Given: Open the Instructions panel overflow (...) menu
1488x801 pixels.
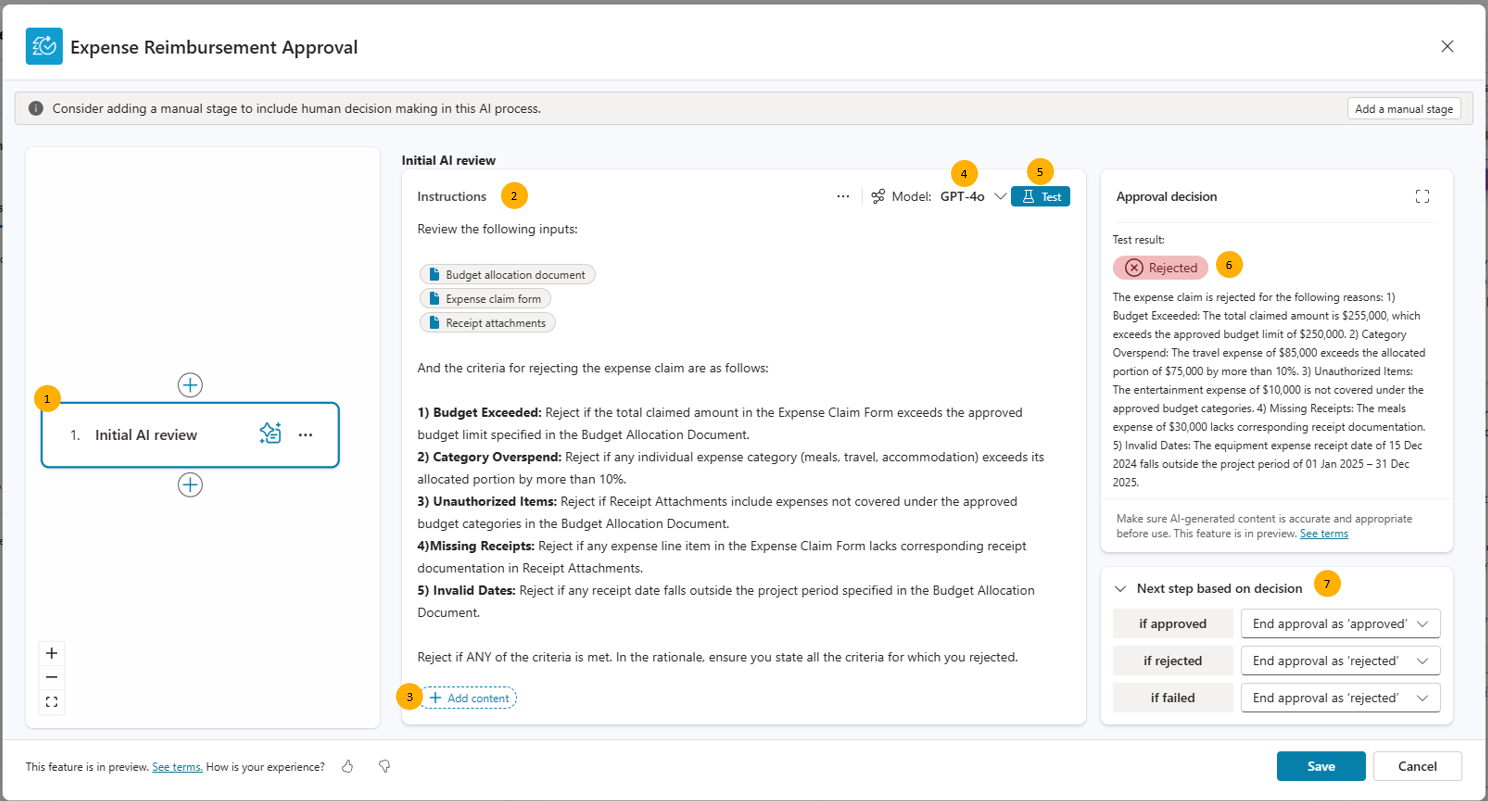Looking at the screenshot, I should [x=843, y=196].
